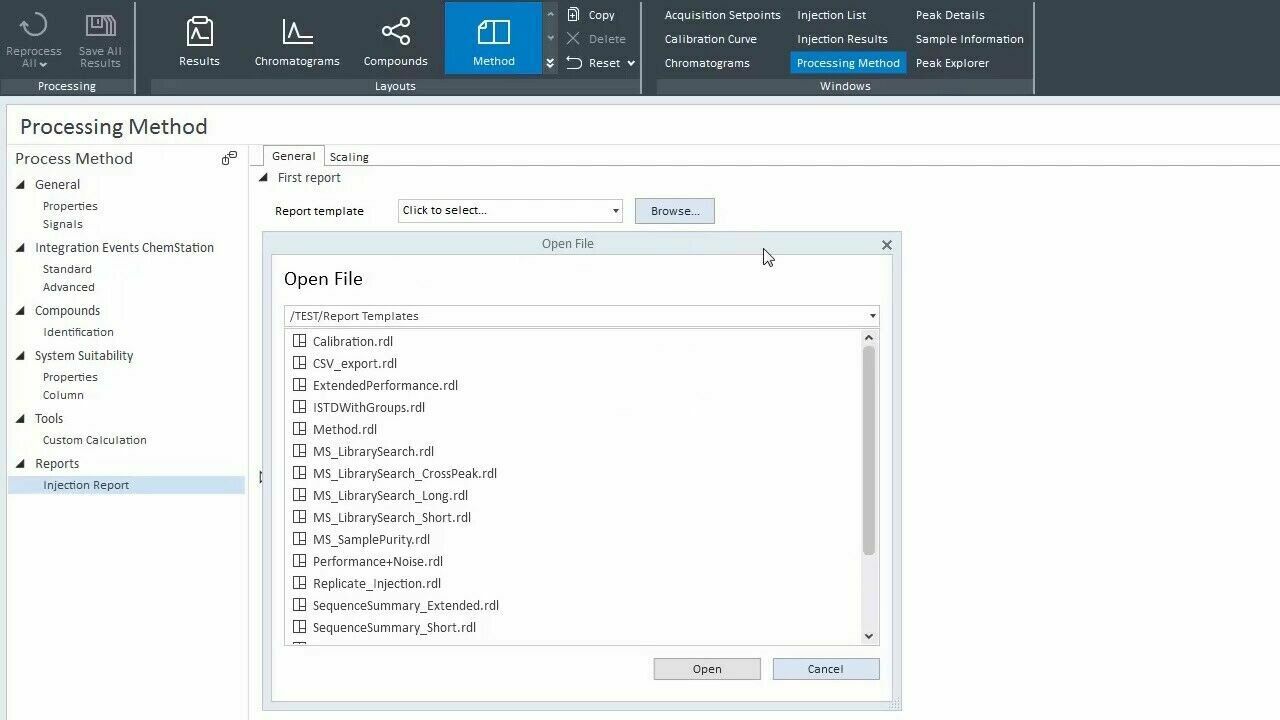Click the pop-out icon beside Process Method
The height and width of the screenshot is (720, 1280).
(x=229, y=158)
